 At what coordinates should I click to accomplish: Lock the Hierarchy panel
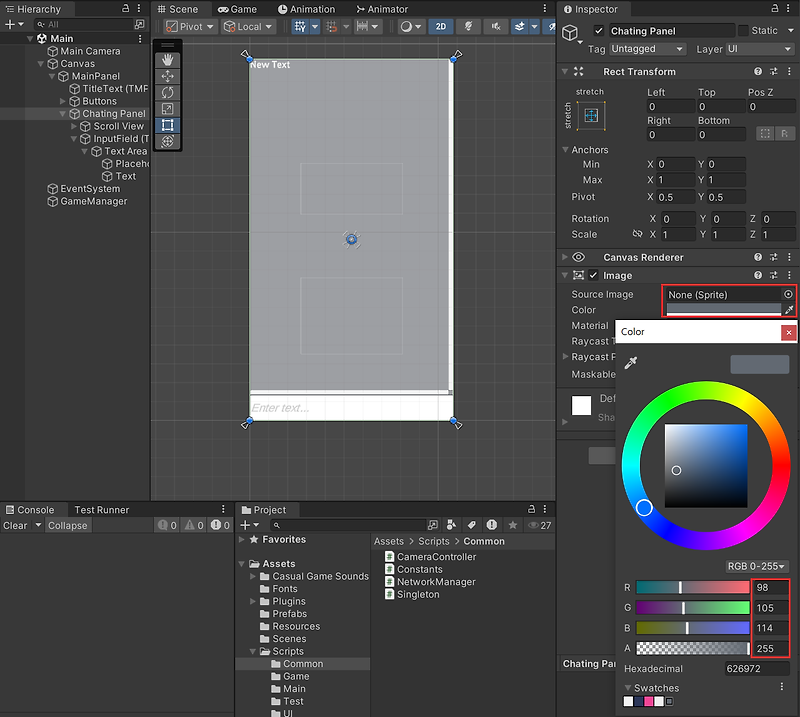[125, 8]
